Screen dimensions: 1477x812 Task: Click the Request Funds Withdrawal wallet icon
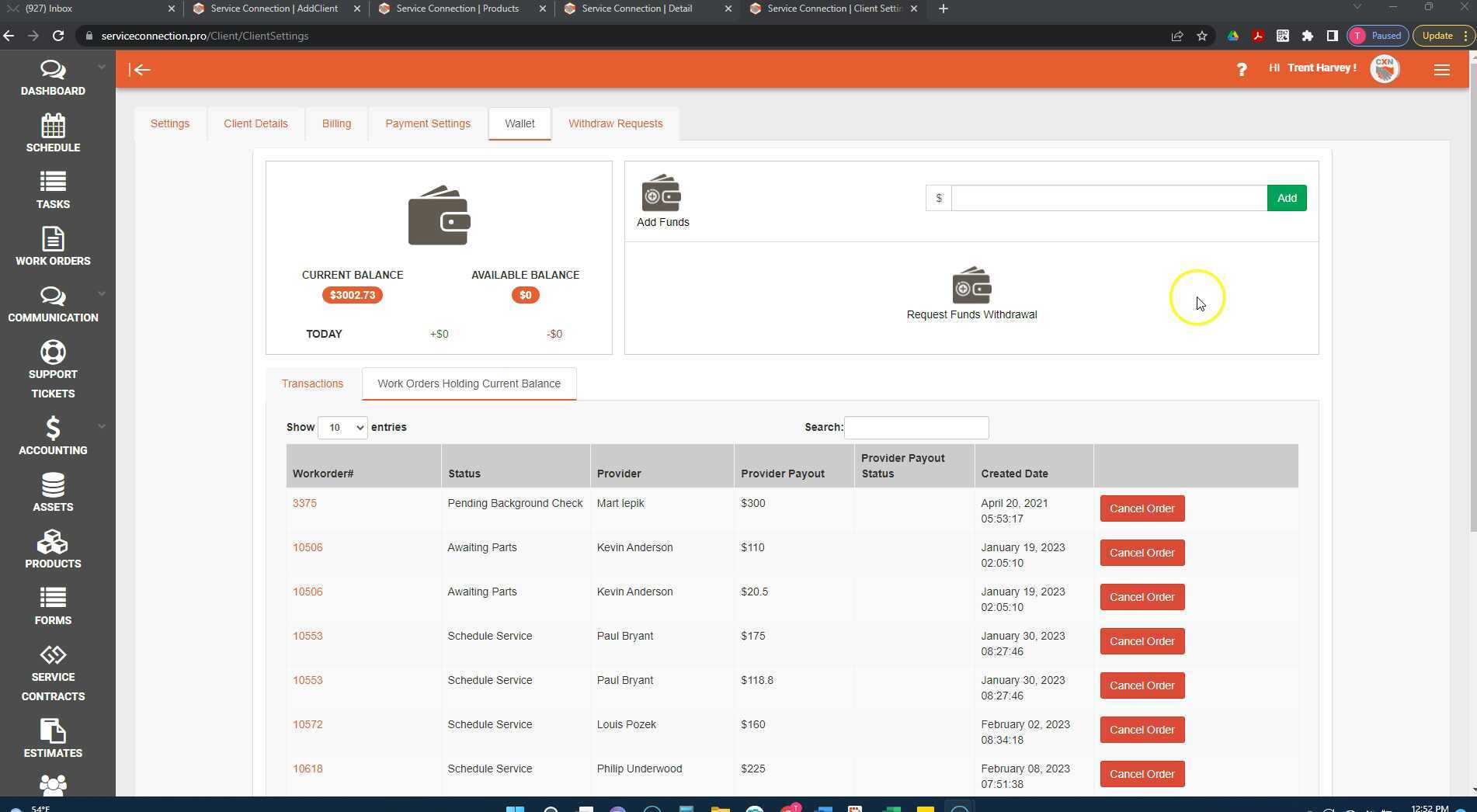pyautogui.click(x=971, y=286)
